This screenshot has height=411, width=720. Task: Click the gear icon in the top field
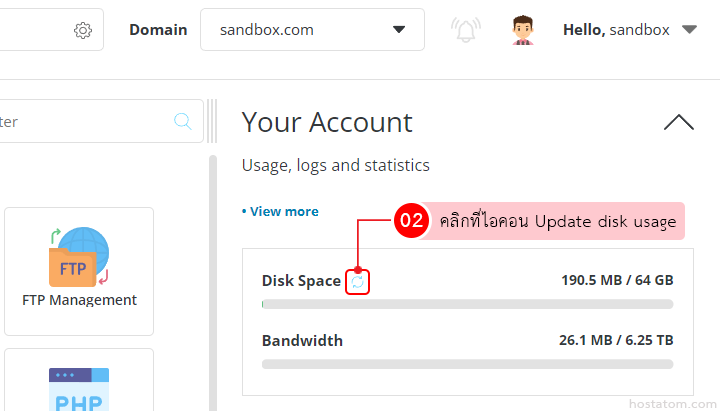coord(83,31)
